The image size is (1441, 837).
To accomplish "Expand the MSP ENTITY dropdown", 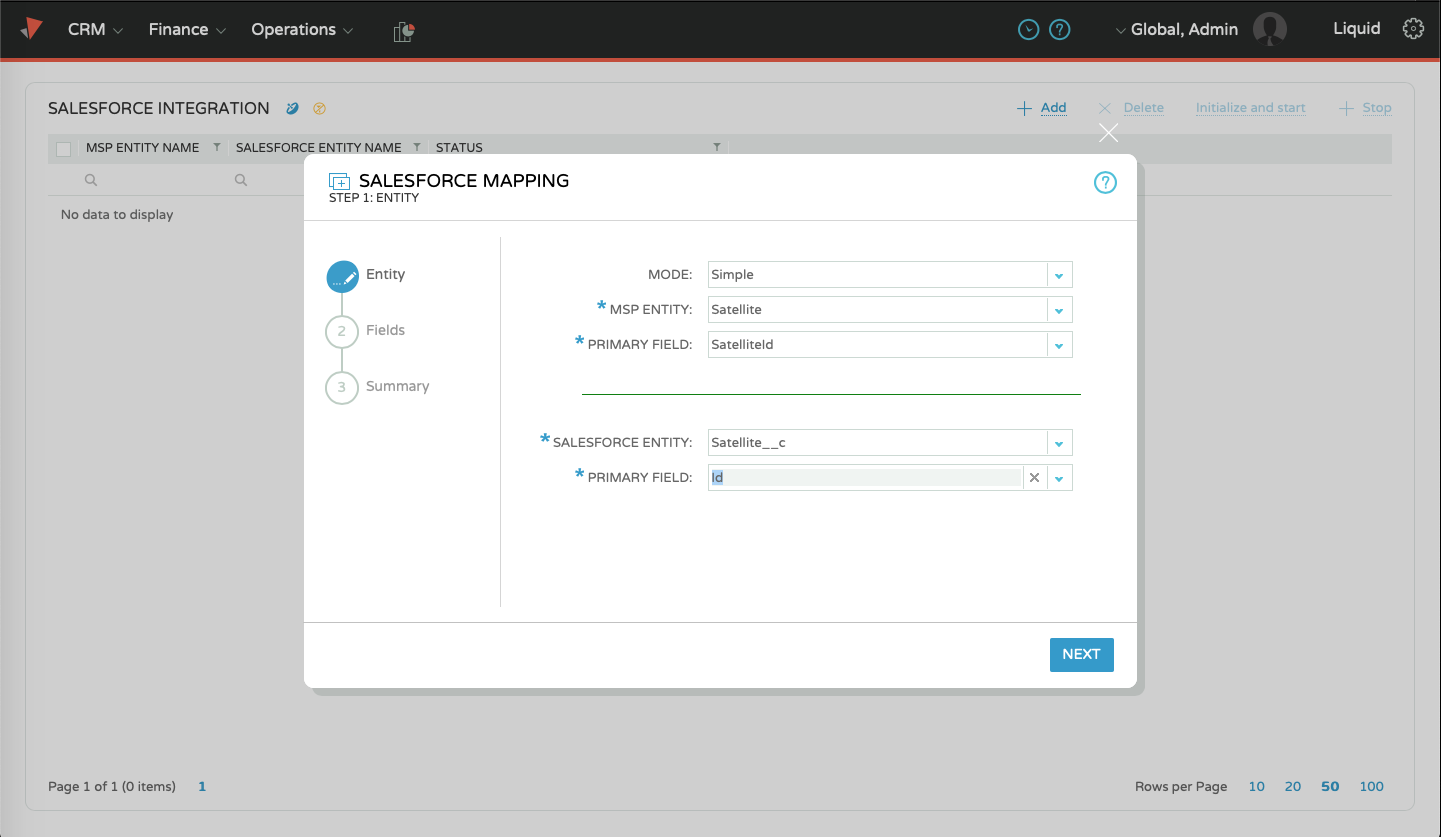I will 1059,310.
